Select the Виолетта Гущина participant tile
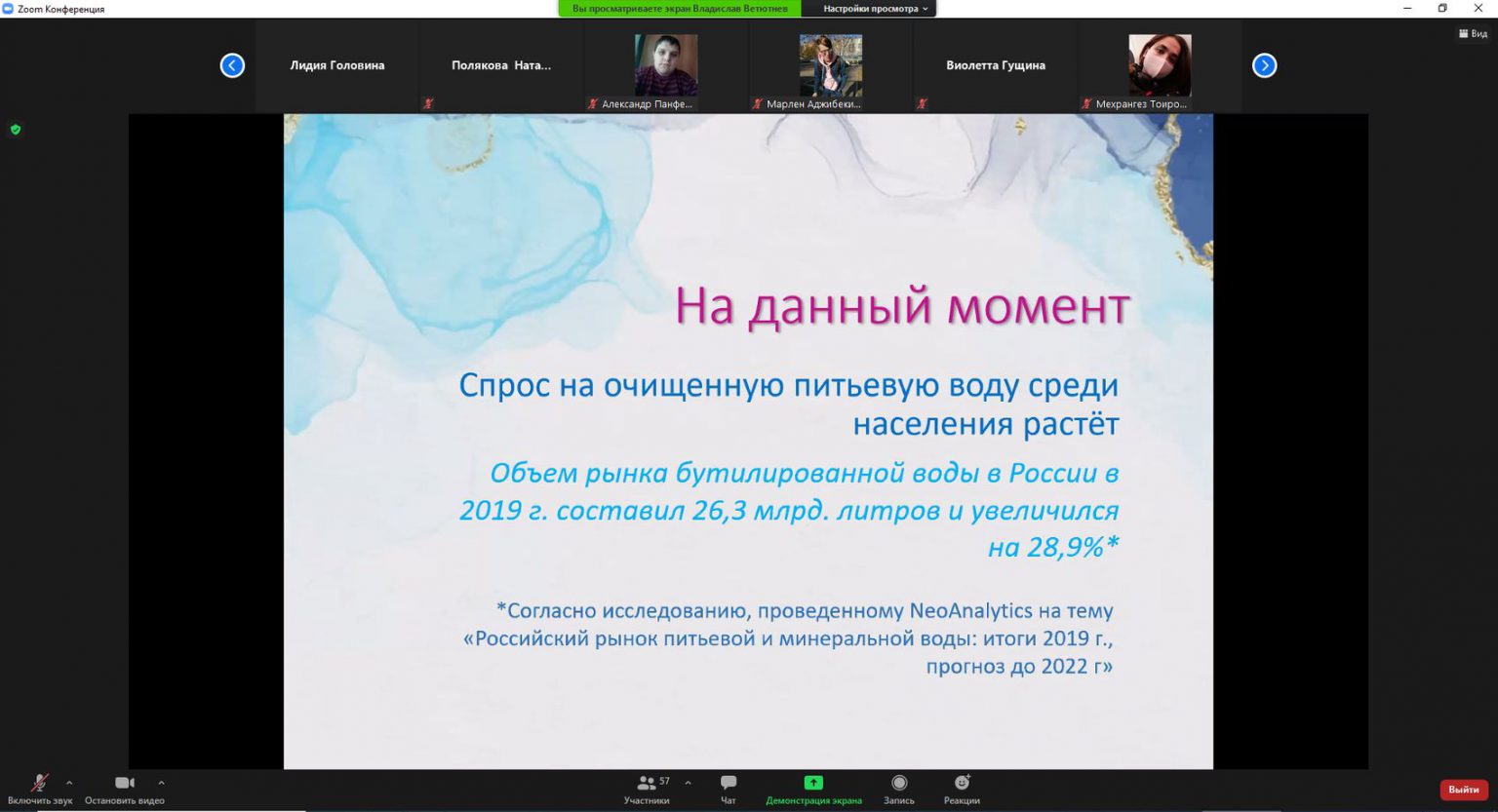Image resolution: width=1498 pixels, height=812 pixels. coord(996,66)
